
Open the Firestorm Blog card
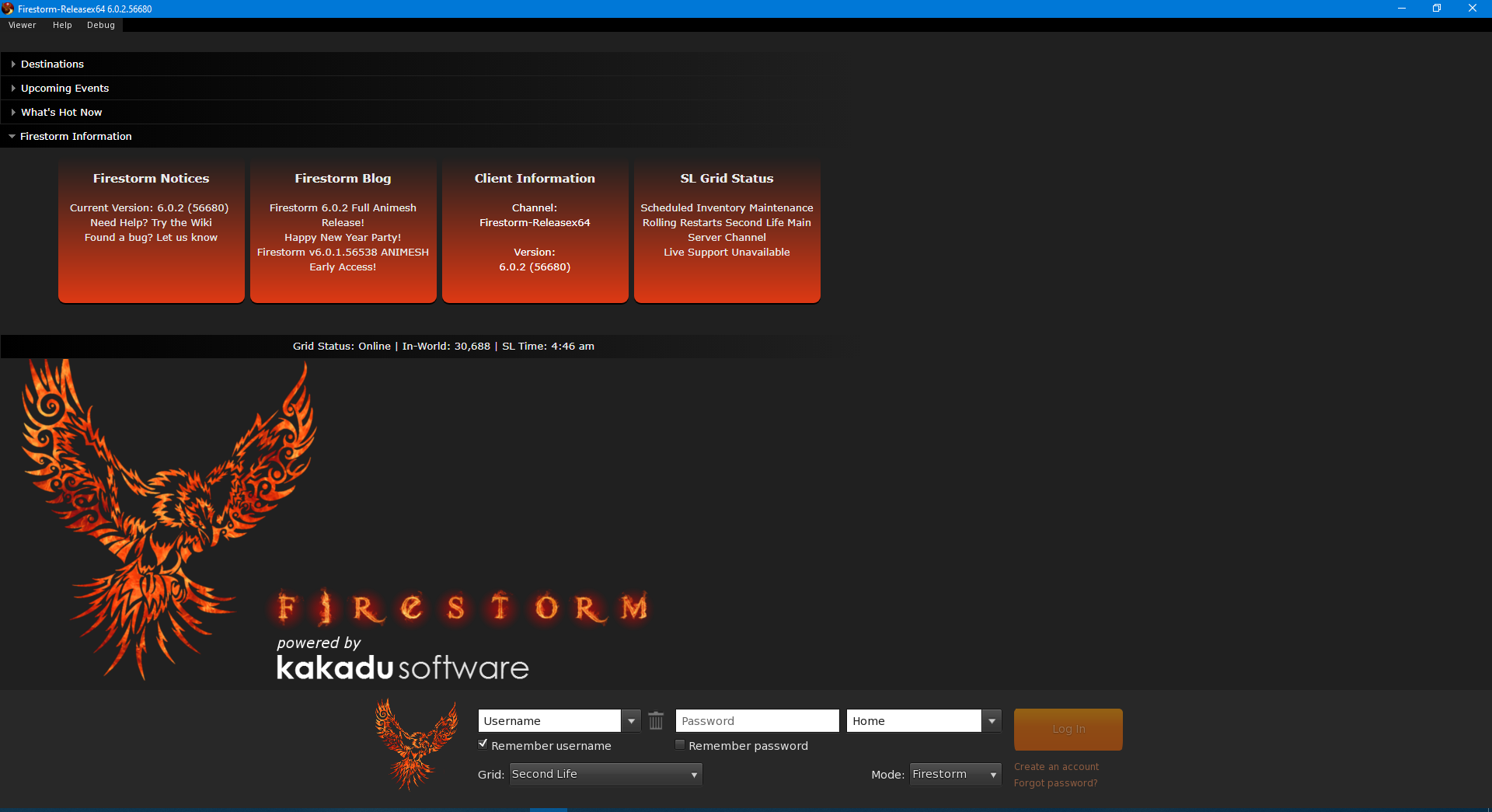[x=343, y=231]
